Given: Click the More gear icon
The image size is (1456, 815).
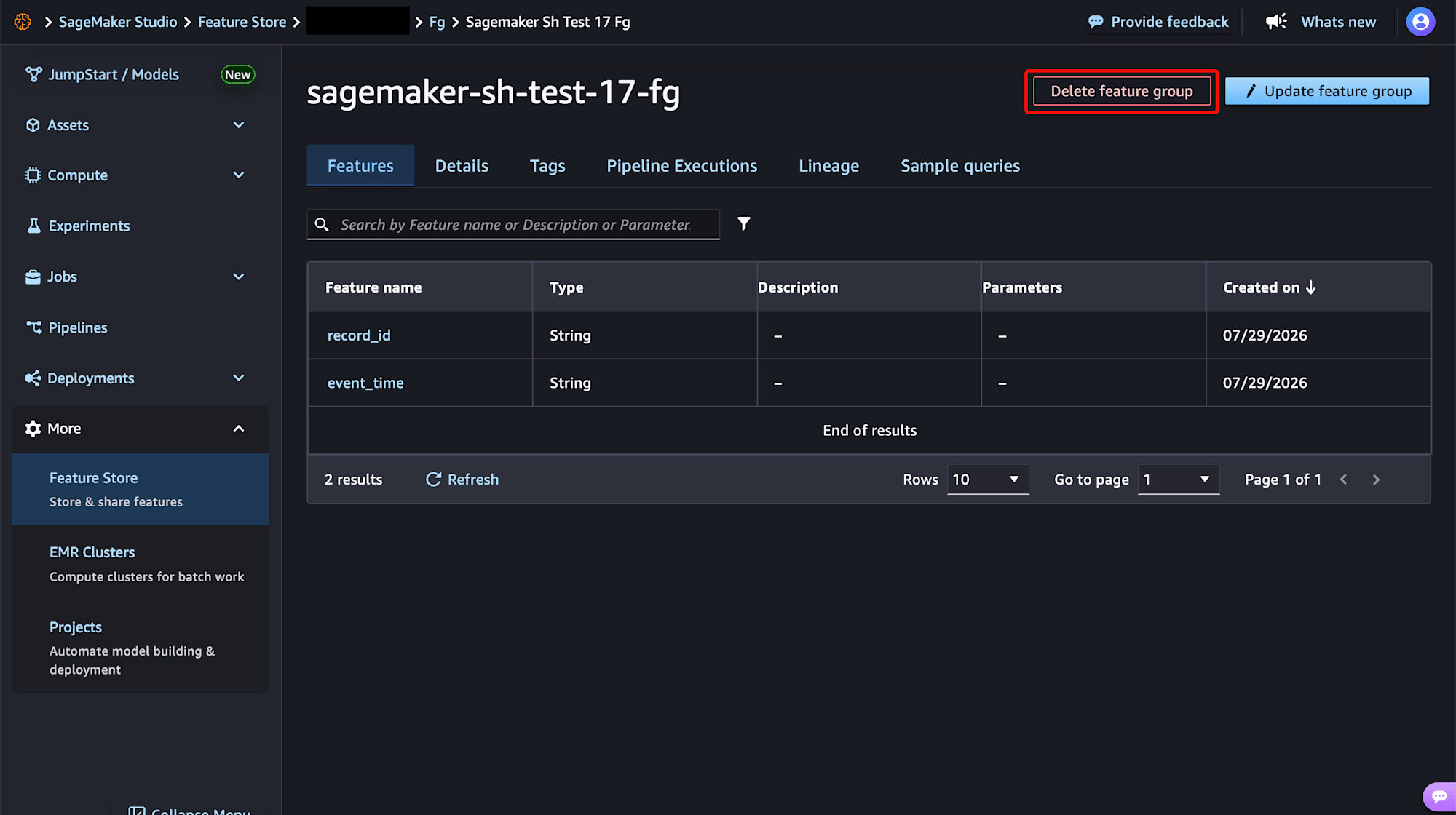Looking at the screenshot, I should (x=33, y=429).
